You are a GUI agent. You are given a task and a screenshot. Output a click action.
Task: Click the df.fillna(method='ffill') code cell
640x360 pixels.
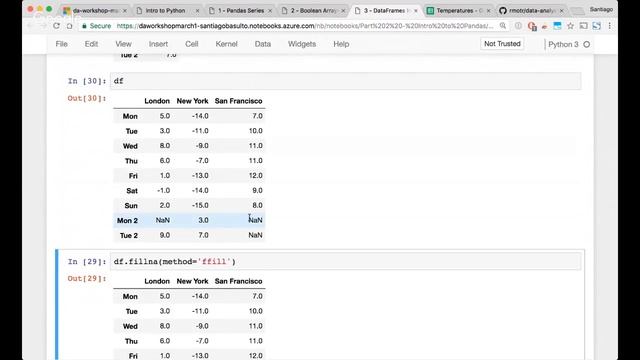pyautogui.click(x=346, y=261)
